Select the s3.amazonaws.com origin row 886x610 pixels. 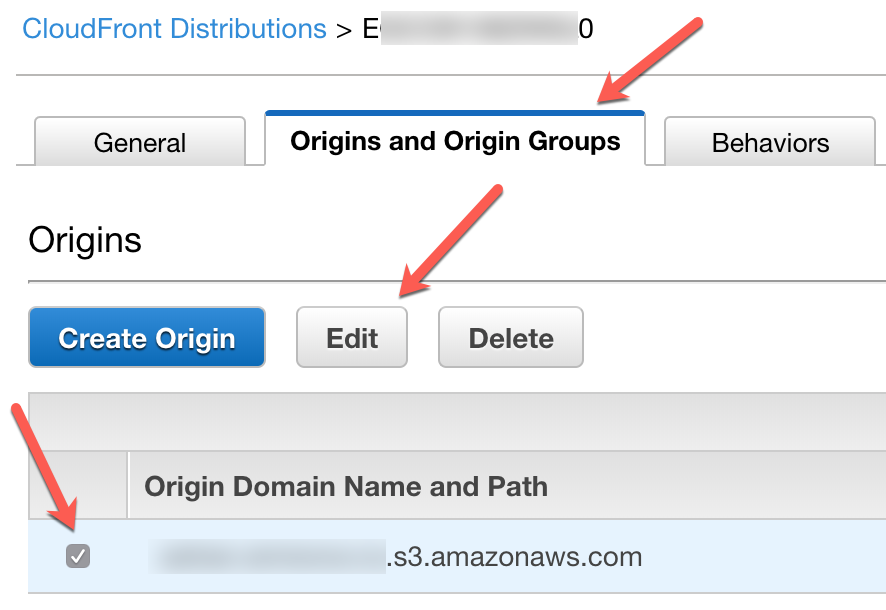point(457,556)
